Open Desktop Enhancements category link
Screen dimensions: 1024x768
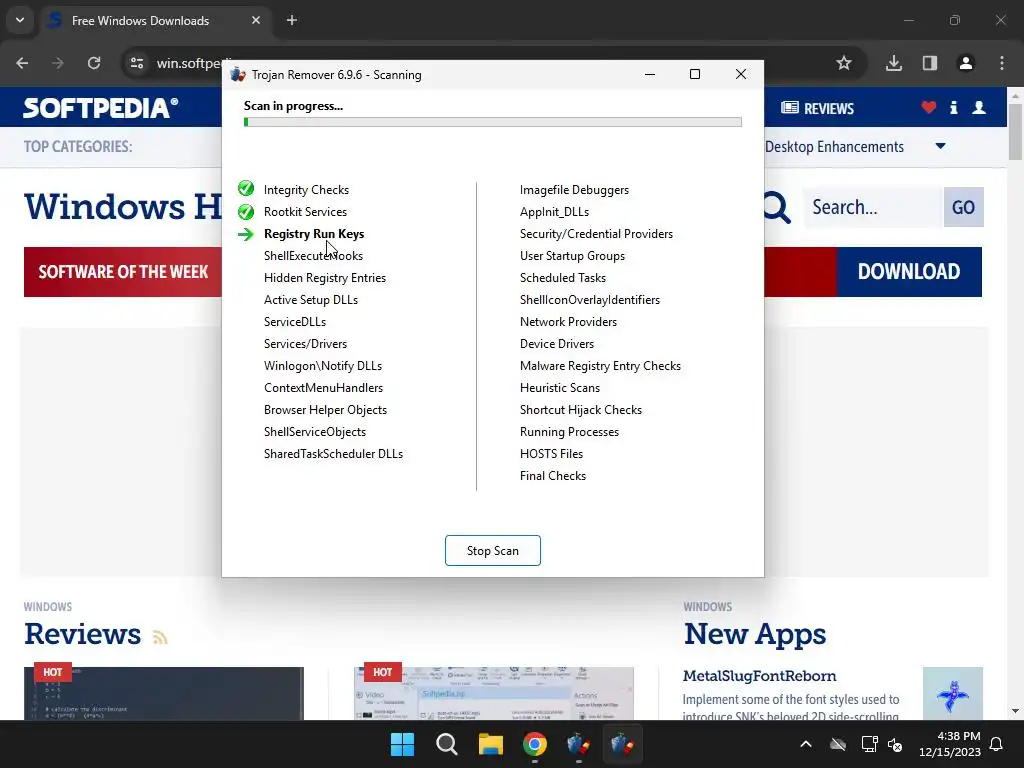point(834,147)
